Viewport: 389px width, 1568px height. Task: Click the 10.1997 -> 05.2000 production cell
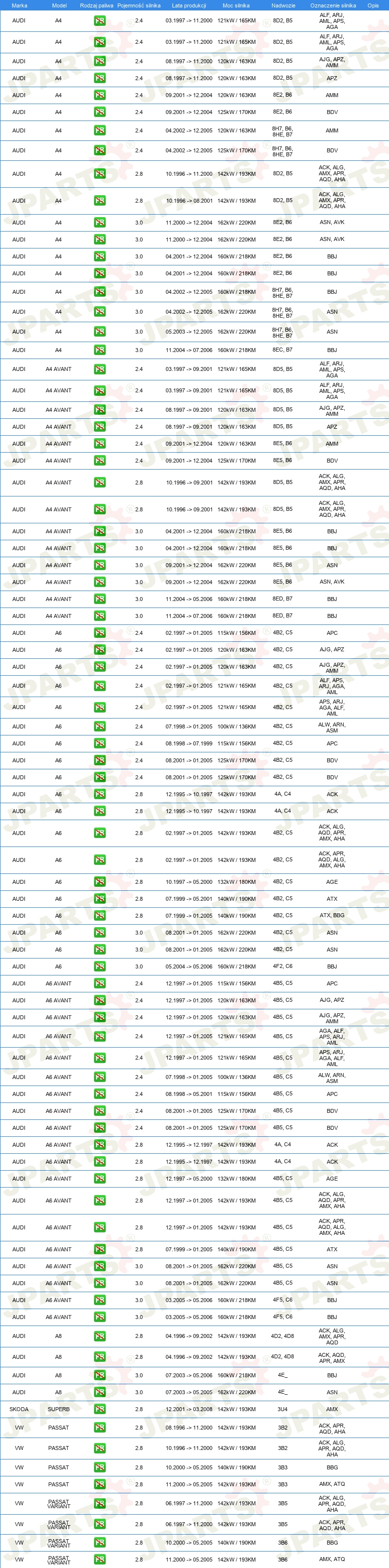tap(189, 881)
